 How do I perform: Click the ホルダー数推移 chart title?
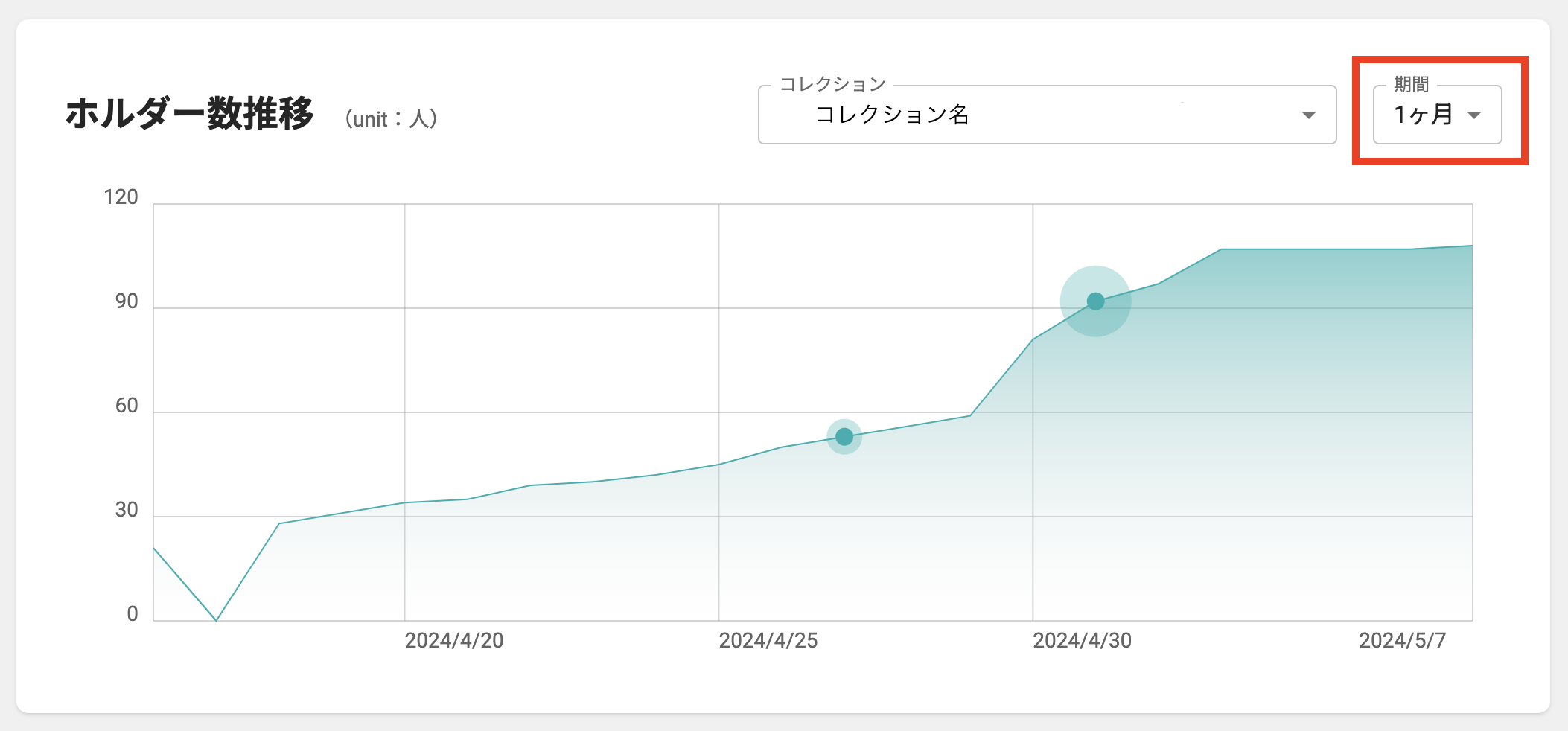(x=189, y=115)
